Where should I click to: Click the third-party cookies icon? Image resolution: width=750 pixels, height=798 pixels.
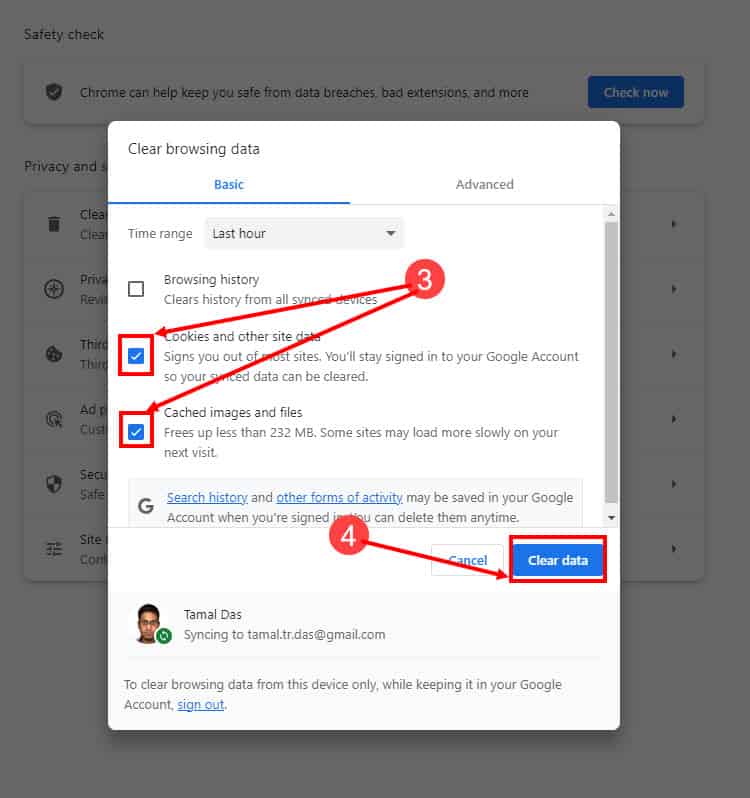click(x=54, y=354)
